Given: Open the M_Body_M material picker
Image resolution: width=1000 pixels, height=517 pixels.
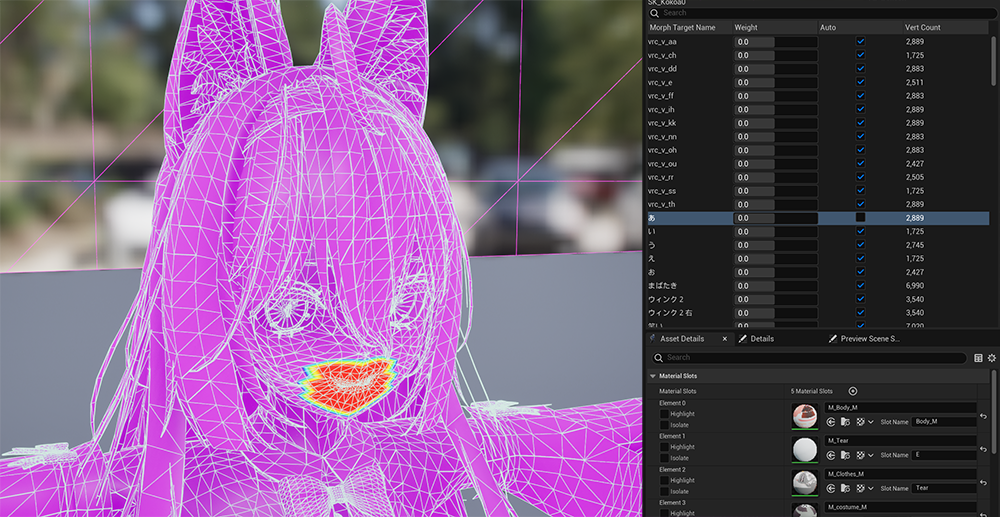Looking at the screenshot, I should (x=901, y=407).
